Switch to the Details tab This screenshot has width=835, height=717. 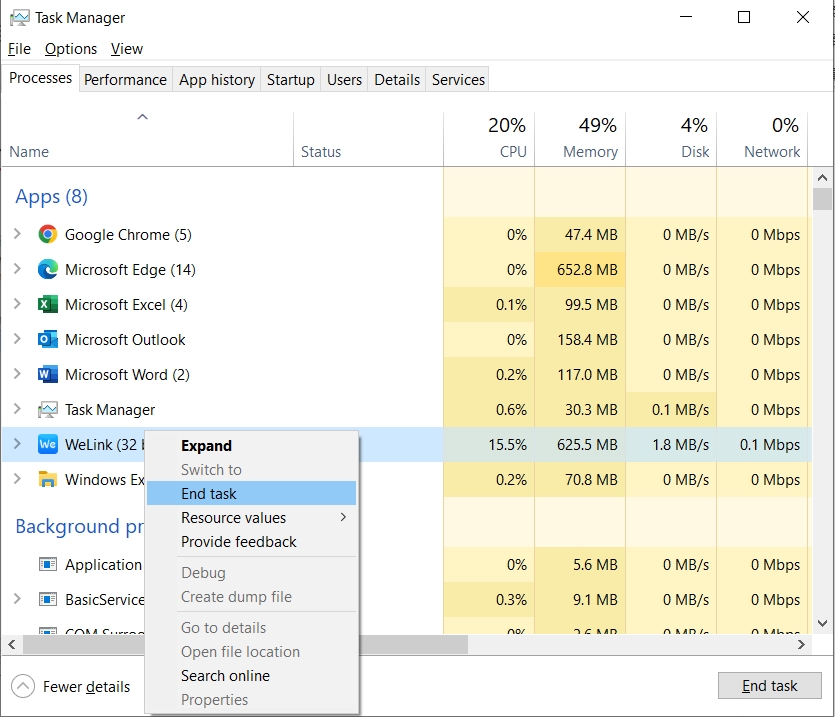point(397,80)
